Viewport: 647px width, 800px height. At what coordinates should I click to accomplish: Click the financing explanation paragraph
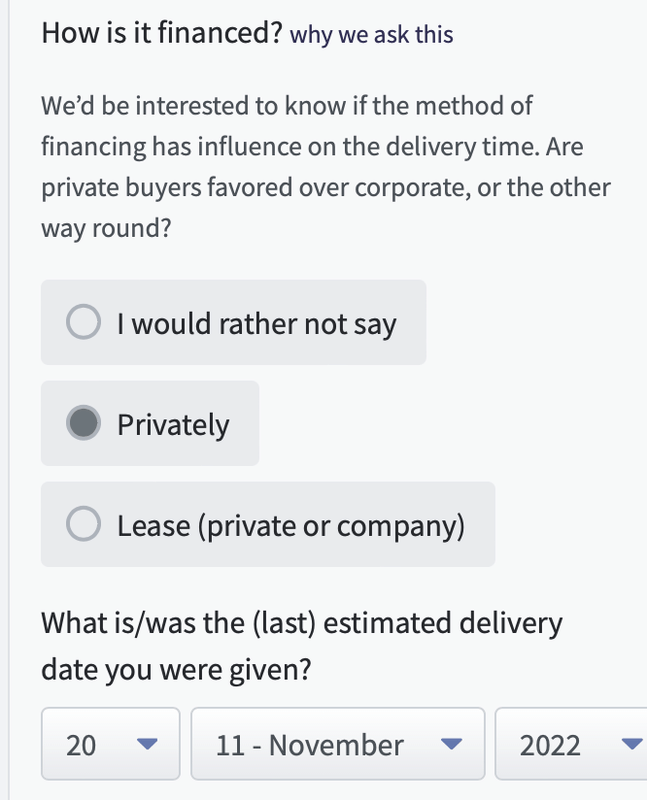(325, 166)
